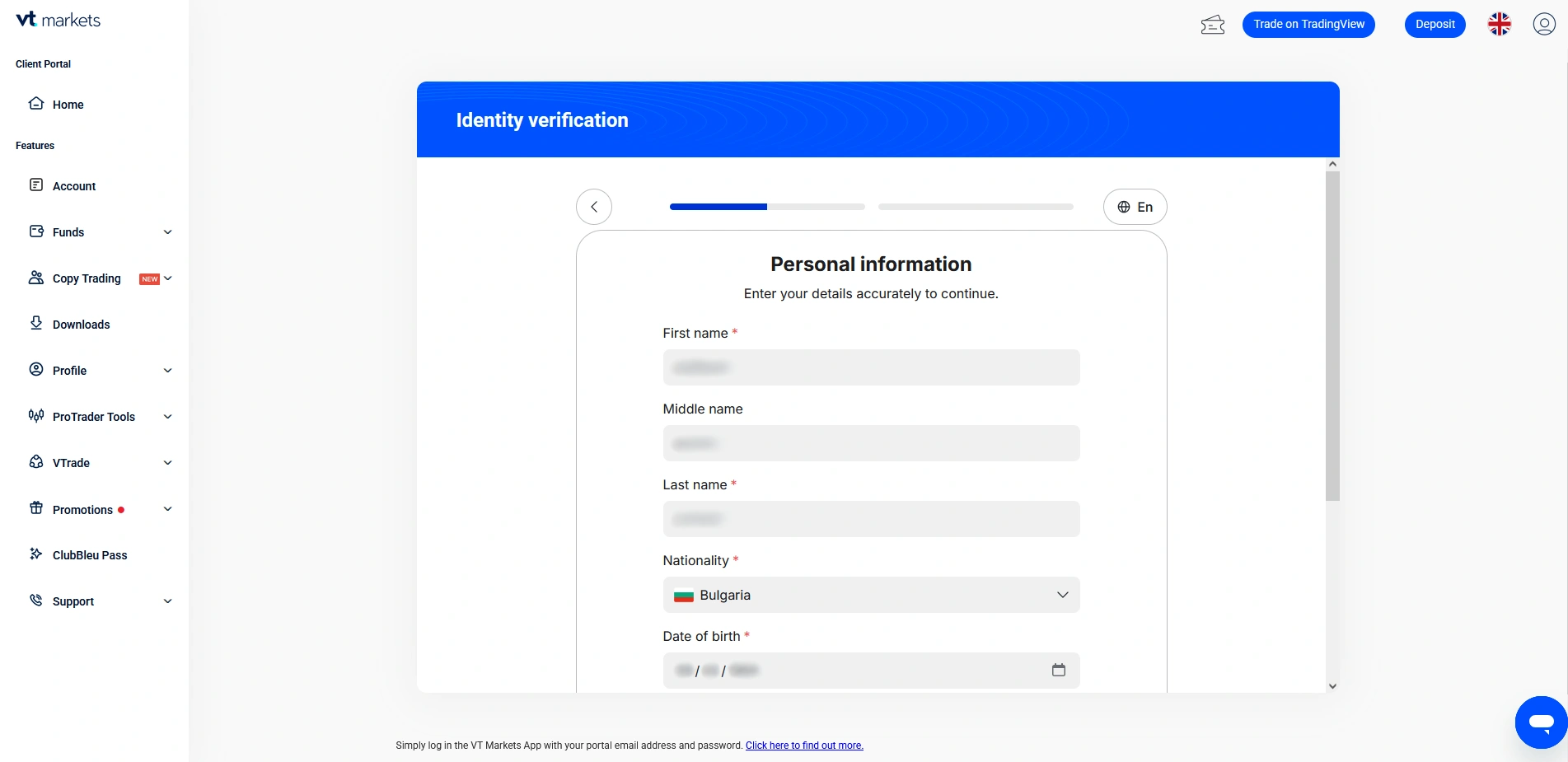Open the Nationality dropdown showing Bulgaria
Screen dimensions: 1568x762
[871, 595]
